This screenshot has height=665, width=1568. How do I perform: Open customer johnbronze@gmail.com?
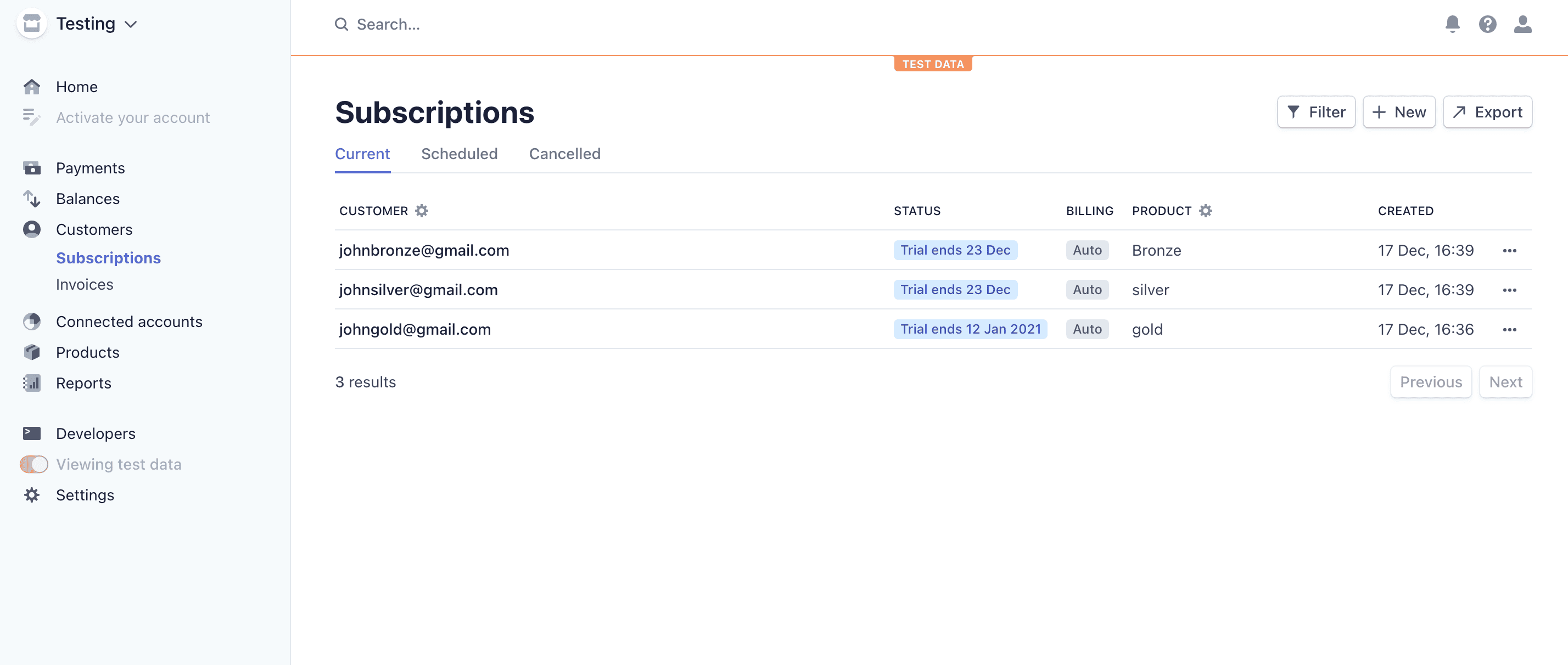pos(424,250)
